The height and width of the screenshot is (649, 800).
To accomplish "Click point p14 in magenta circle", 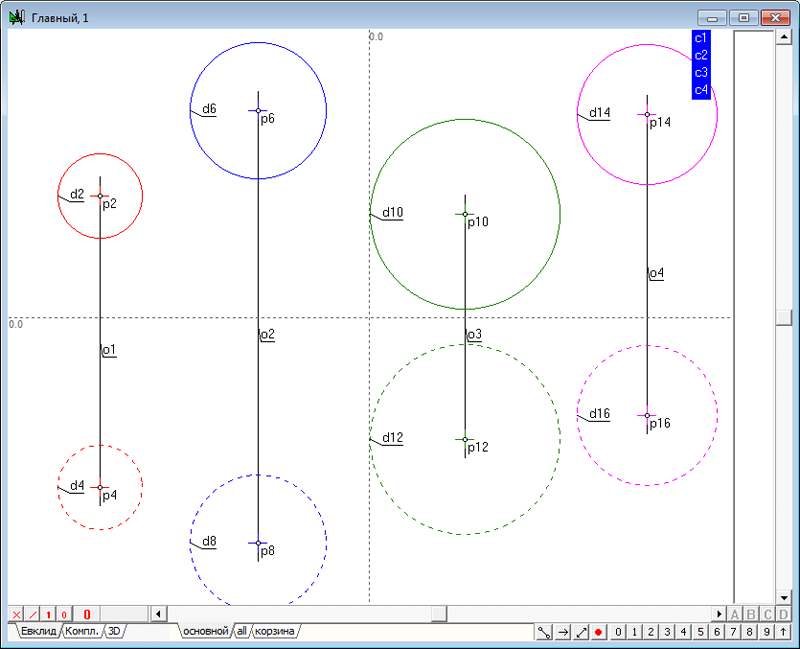I will pos(647,115).
